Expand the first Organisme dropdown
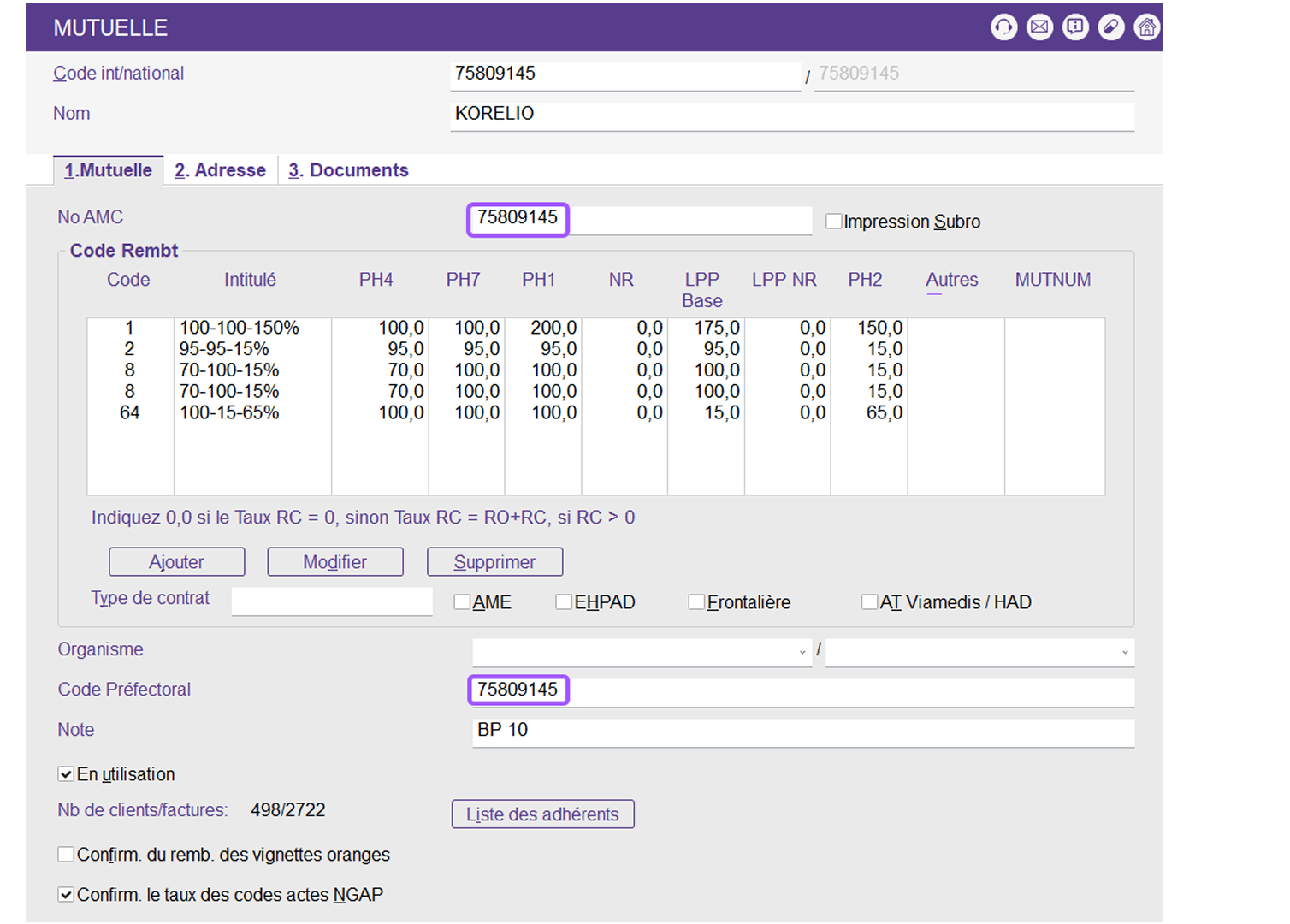This screenshot has width=1290, height=924. 642,652
